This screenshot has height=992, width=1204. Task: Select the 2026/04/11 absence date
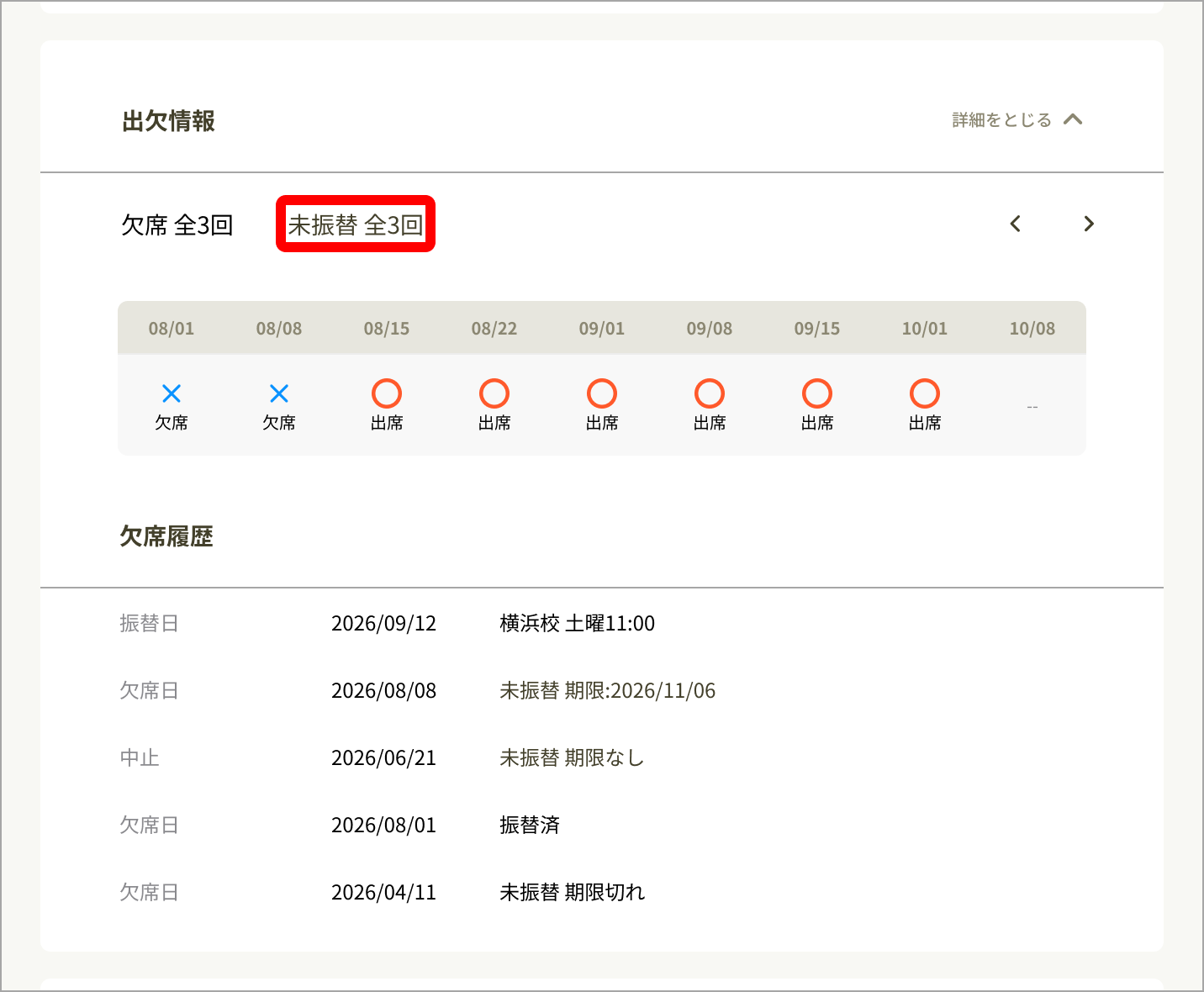(383, 892)
